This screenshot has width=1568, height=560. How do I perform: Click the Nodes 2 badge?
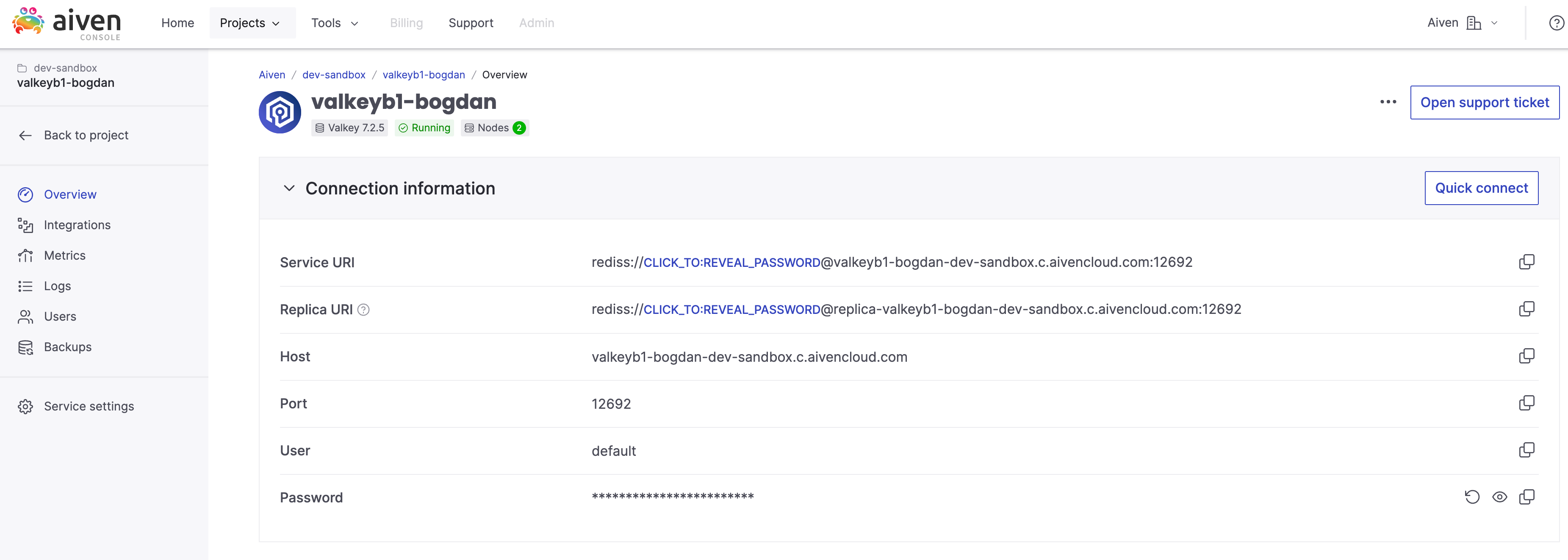coord(495,128)
